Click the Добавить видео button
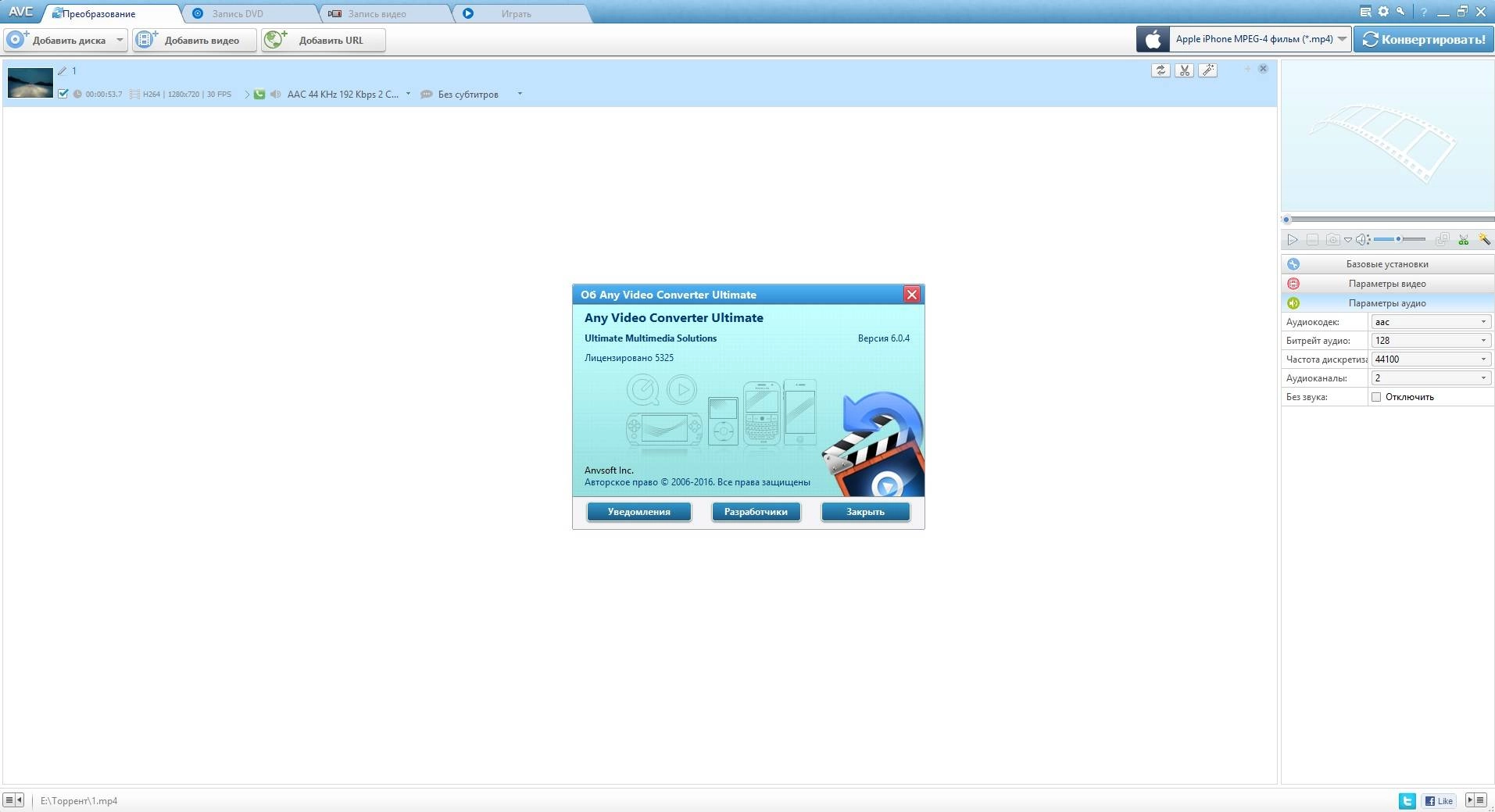Image resolution: width=1495 pixels, height=812 pixels. pyautogui.click(x=195, y=40)
